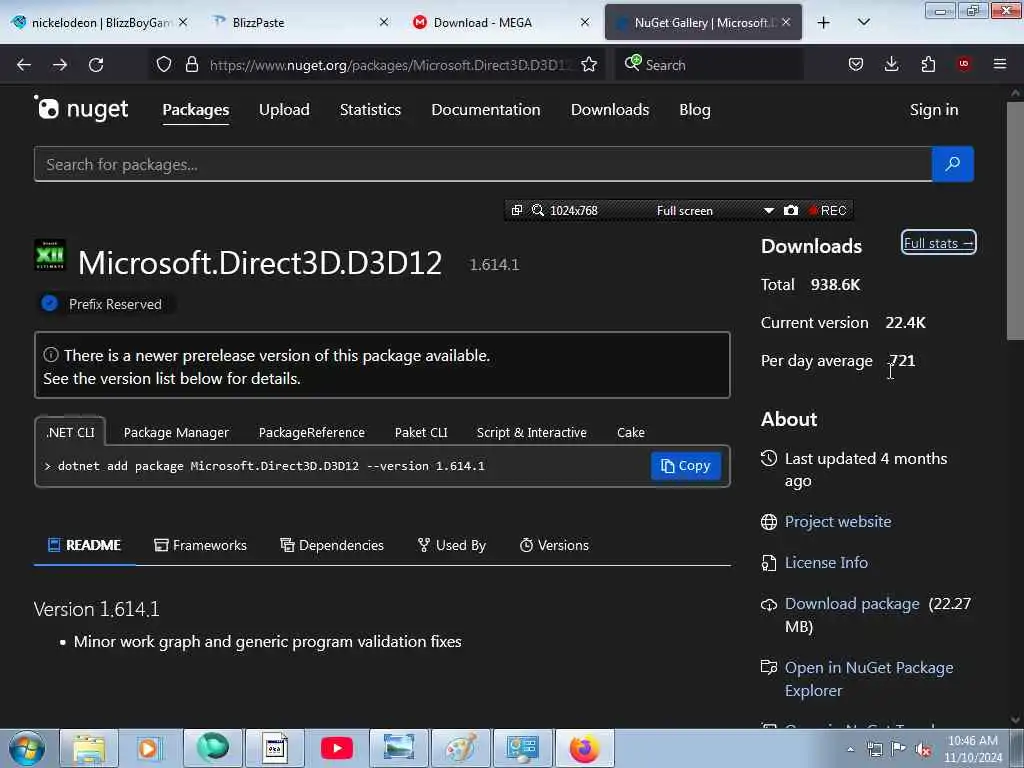
Task: Click the Prefix Reserved blue checkmark badge
Action: (50, 304)
